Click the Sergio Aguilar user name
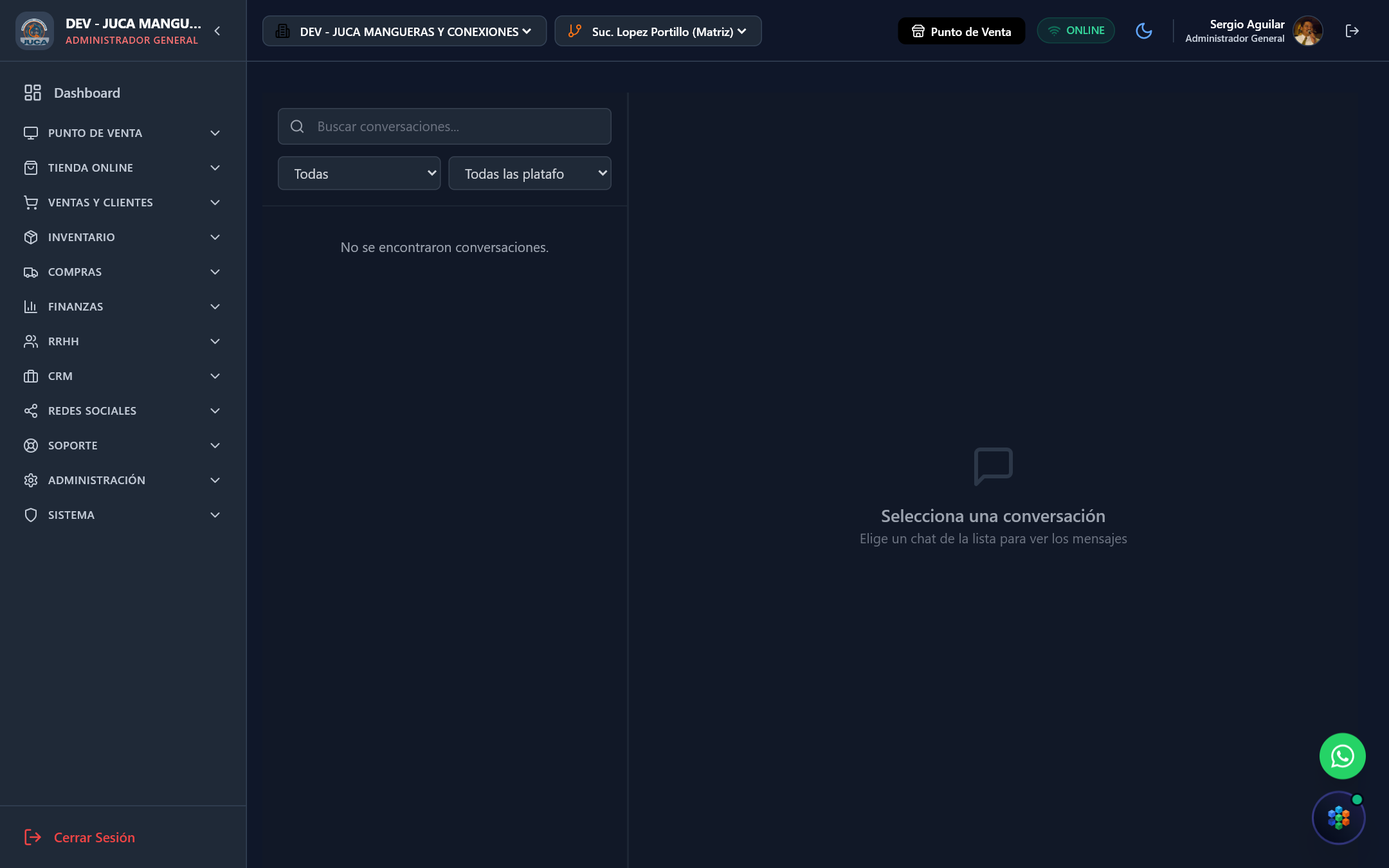The width and height of the screenshot is (1389, 868). (x=1247, y=24)
